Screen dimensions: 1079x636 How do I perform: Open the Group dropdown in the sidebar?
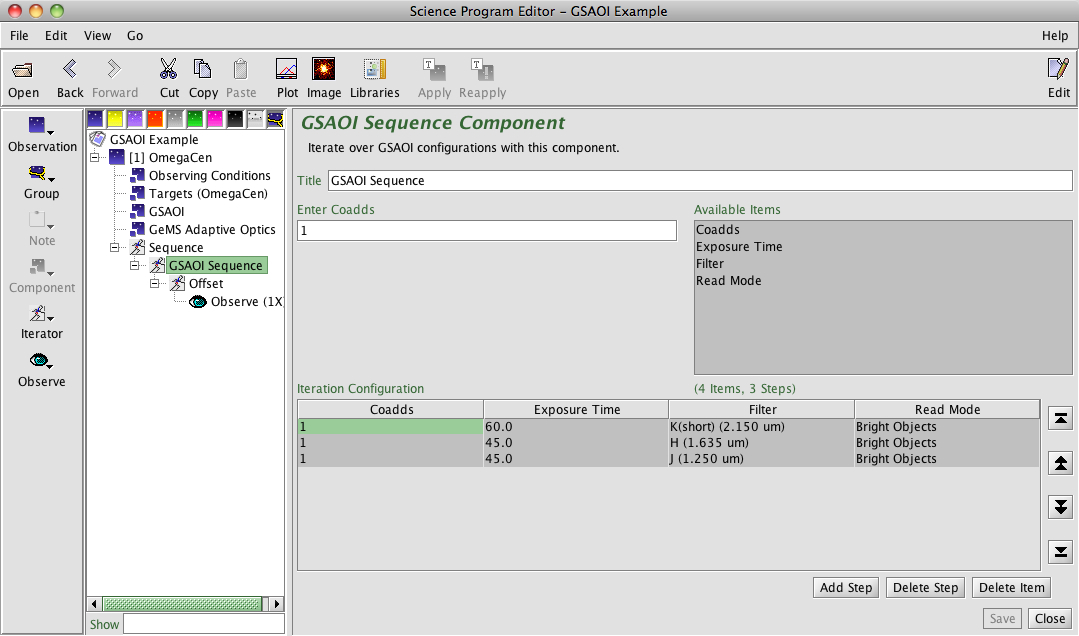pyautogui.click(x=41, y=182)
